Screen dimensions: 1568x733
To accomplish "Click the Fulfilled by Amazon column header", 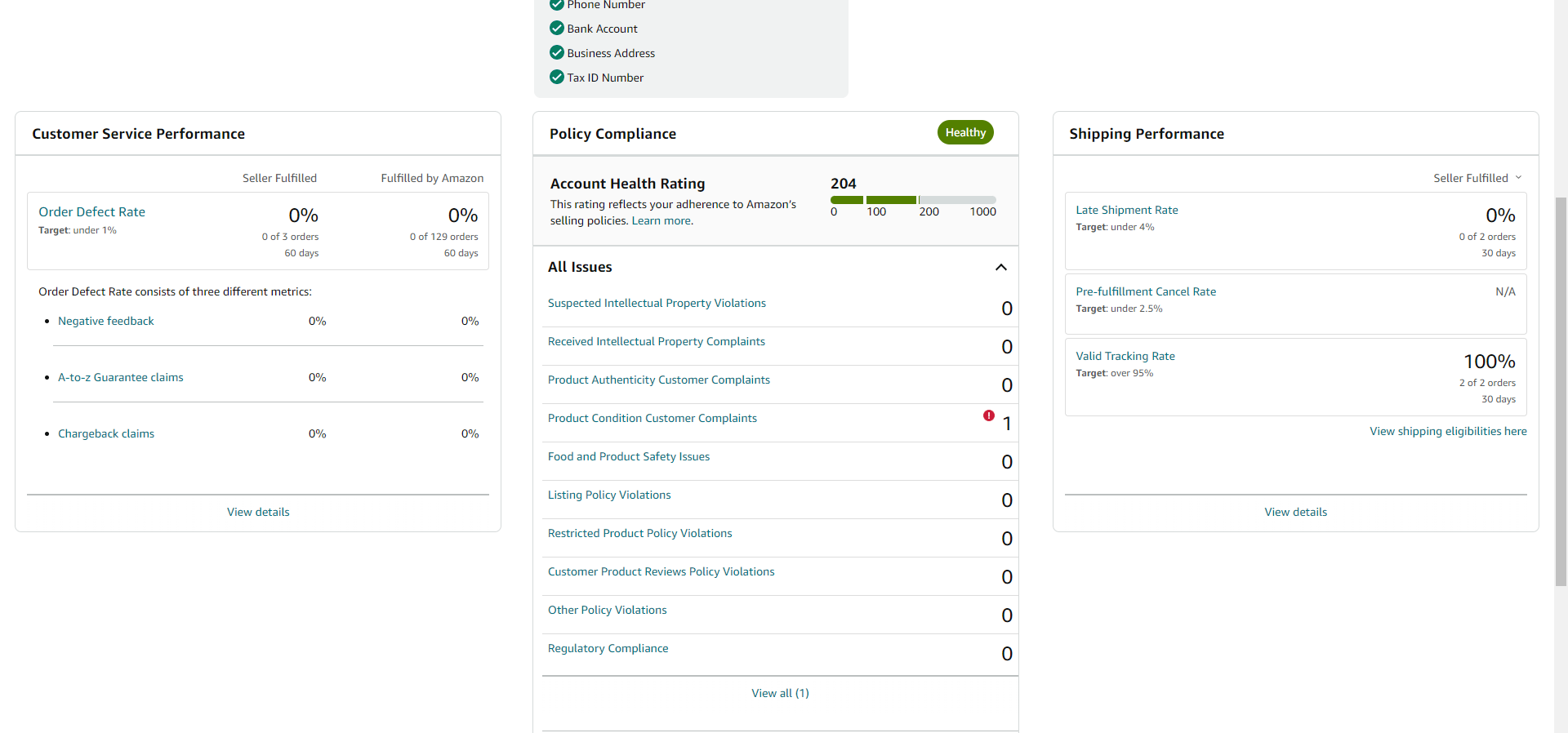I will pos(432,178).
